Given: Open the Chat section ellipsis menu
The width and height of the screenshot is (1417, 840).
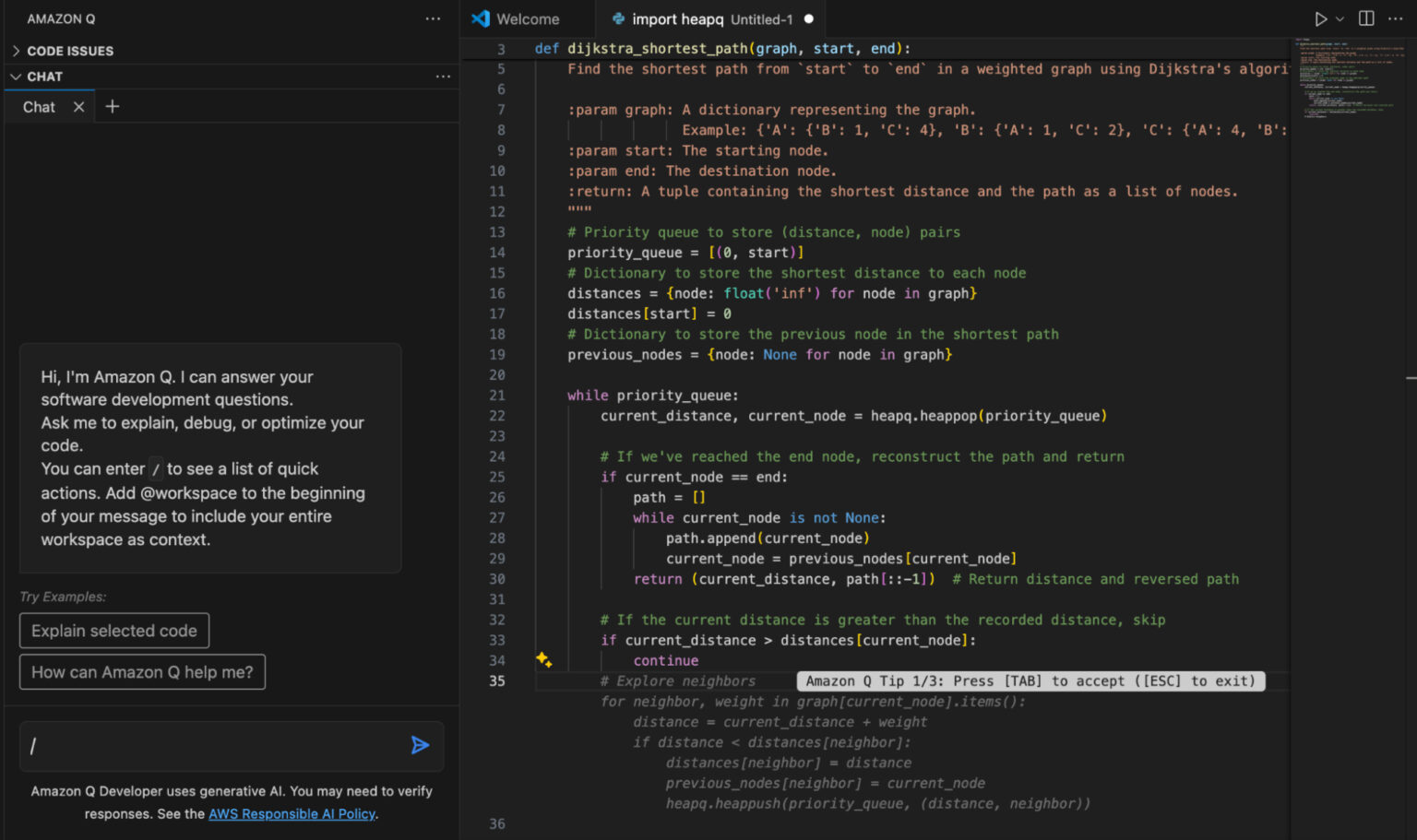Looking at the screenshot, I should 443,76.
